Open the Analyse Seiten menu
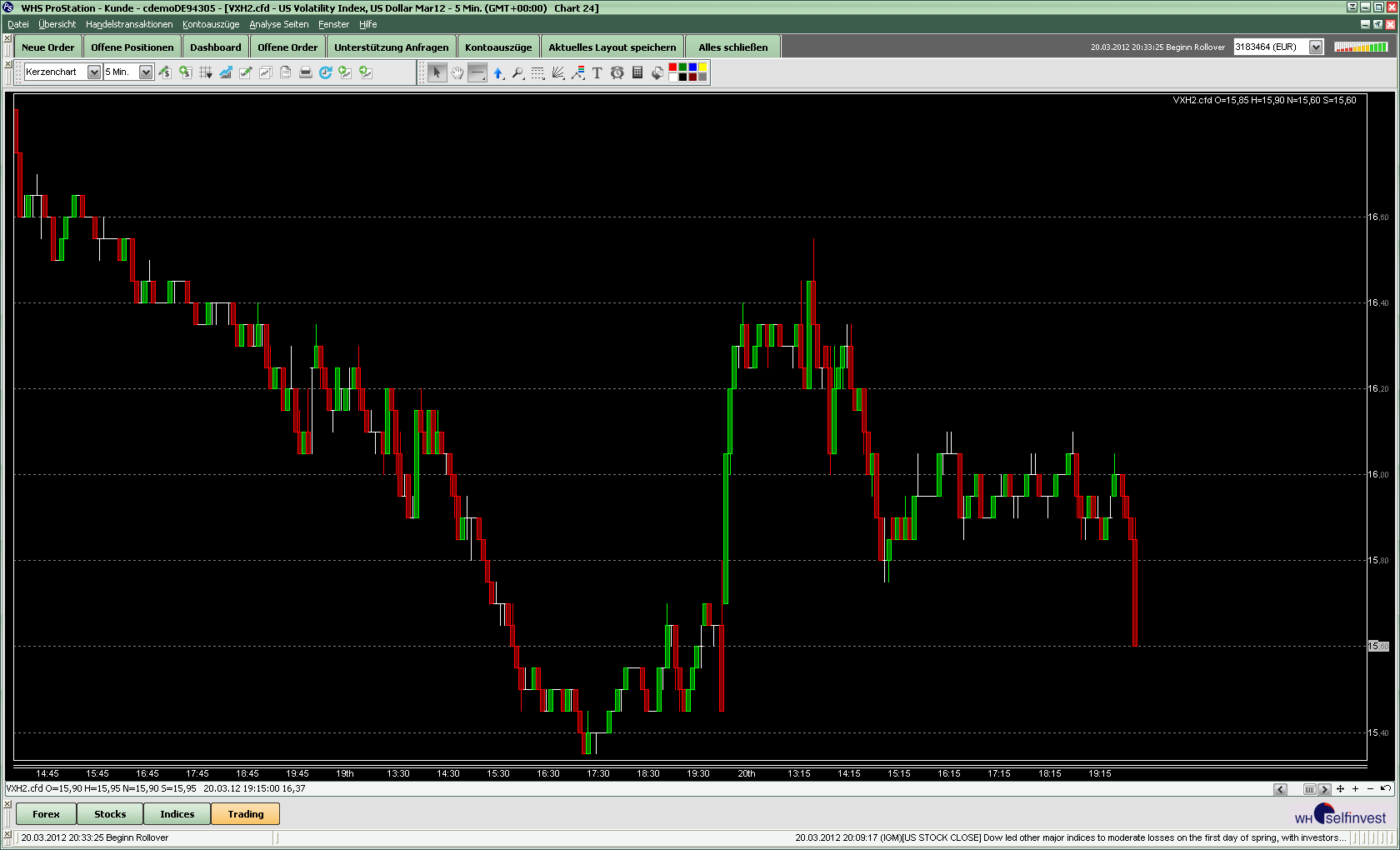The width and height of the screenshot is (1400, 850). click(278, 24)
